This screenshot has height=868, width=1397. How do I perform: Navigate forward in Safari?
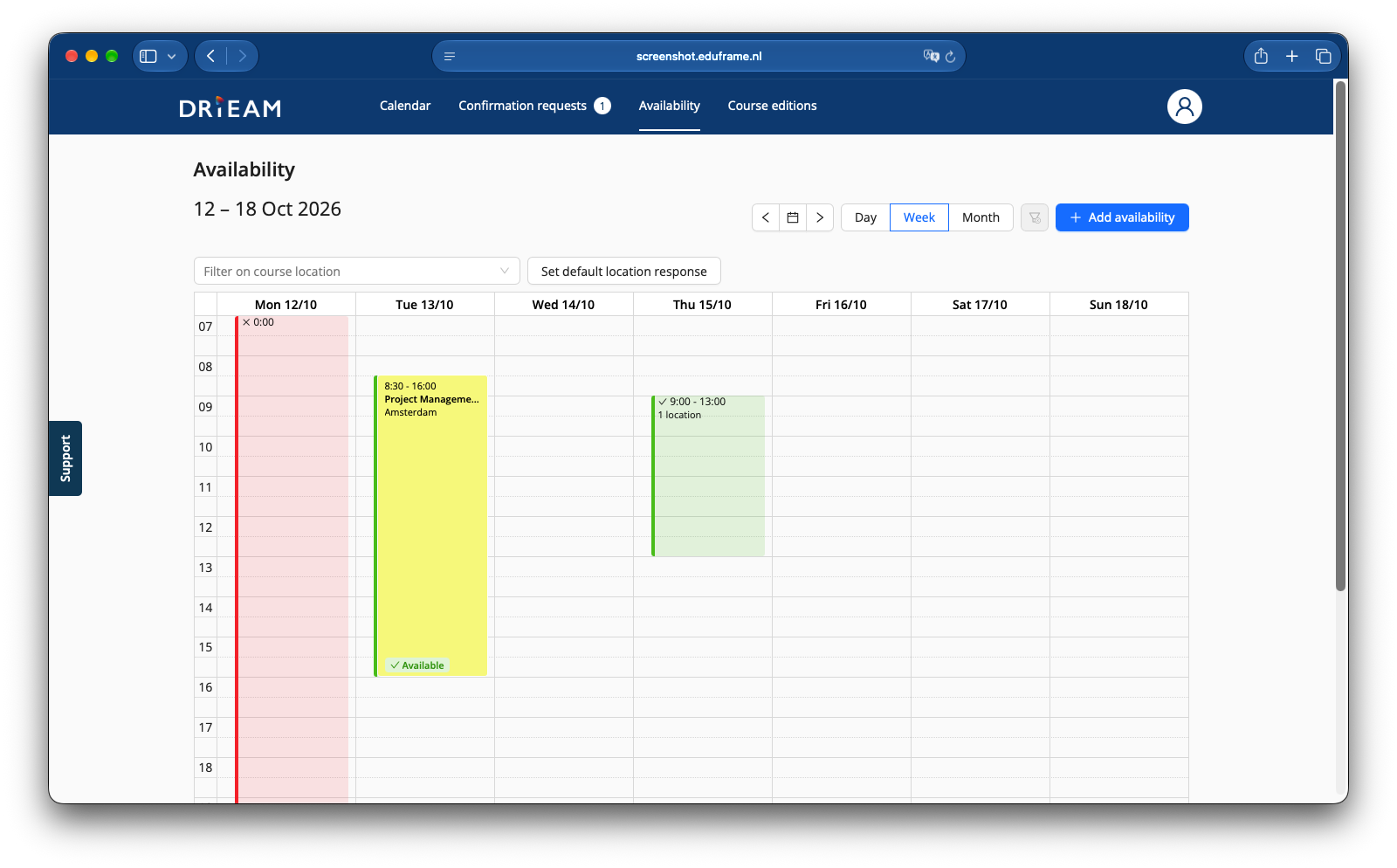click(242, 56)
